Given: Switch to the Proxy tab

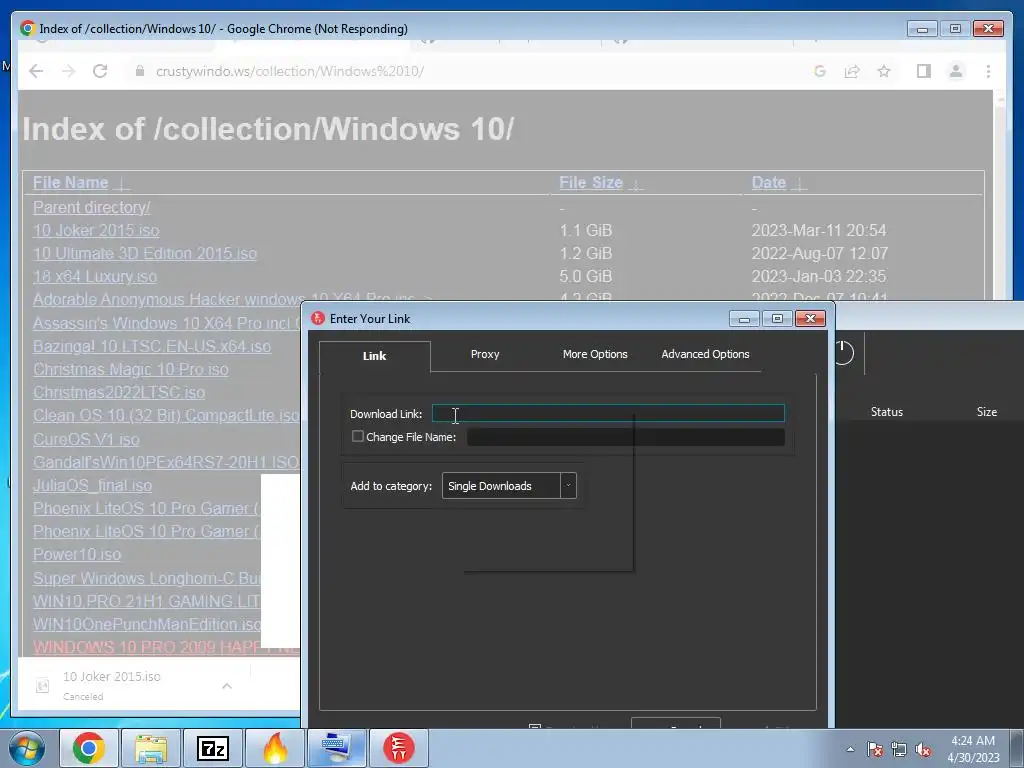Looking at the screenshot, I should point(485,354).
